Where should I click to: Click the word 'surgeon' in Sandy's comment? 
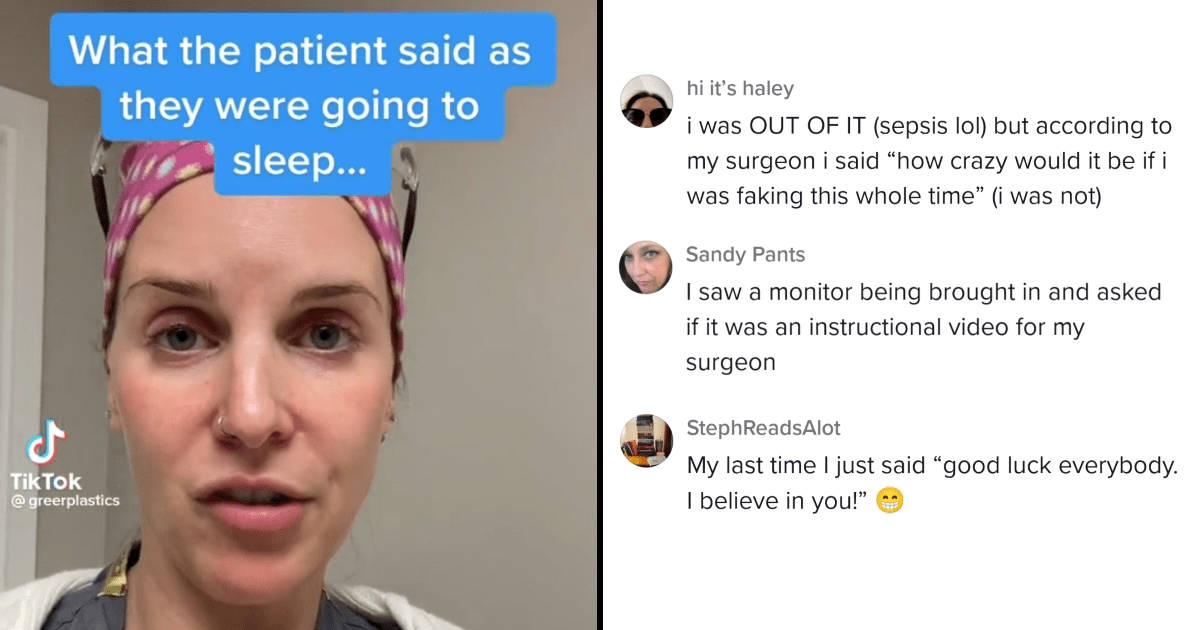click(731, 363)
